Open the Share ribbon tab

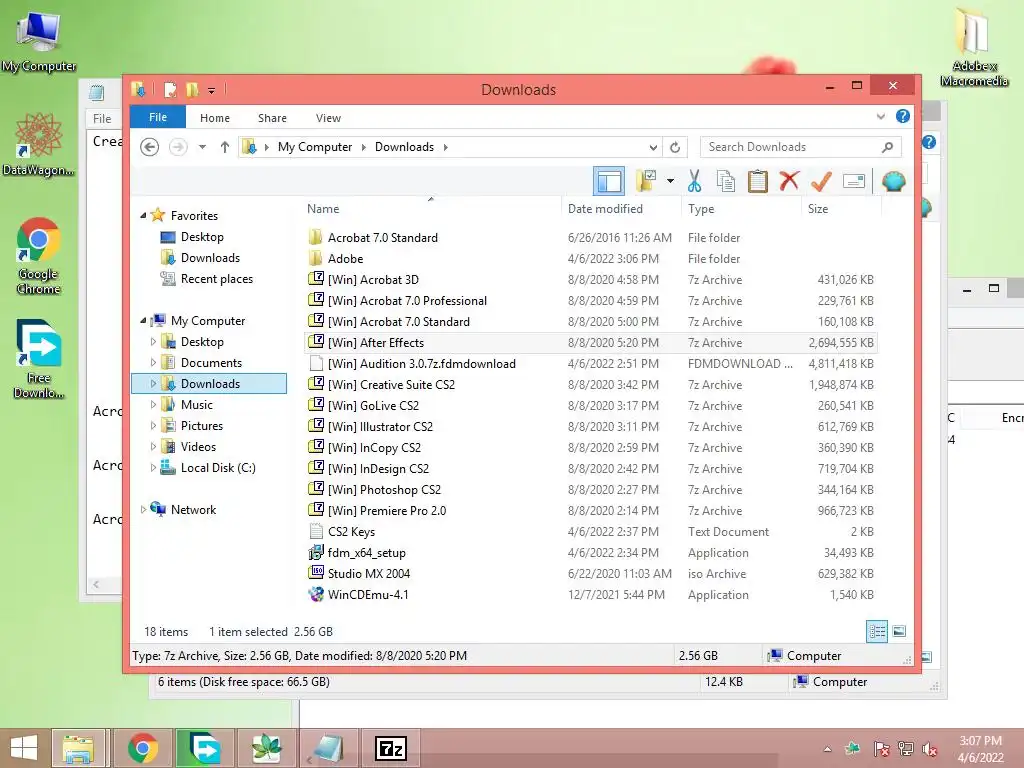[272, 118]
